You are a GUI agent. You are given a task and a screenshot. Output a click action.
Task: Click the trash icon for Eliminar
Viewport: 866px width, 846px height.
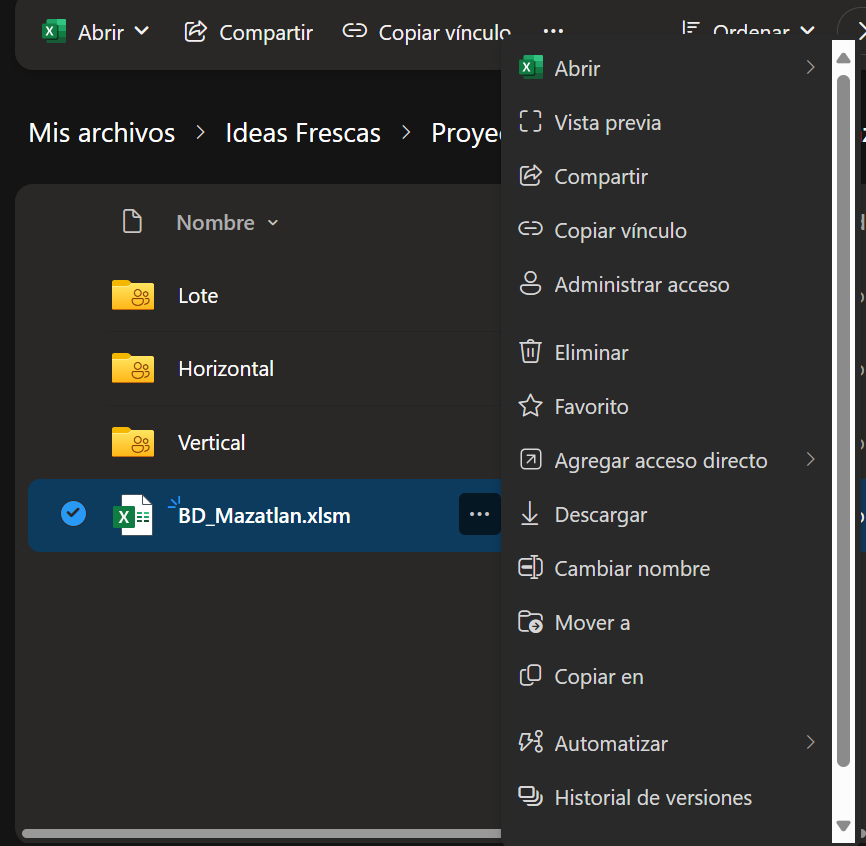tap(530, 352)
